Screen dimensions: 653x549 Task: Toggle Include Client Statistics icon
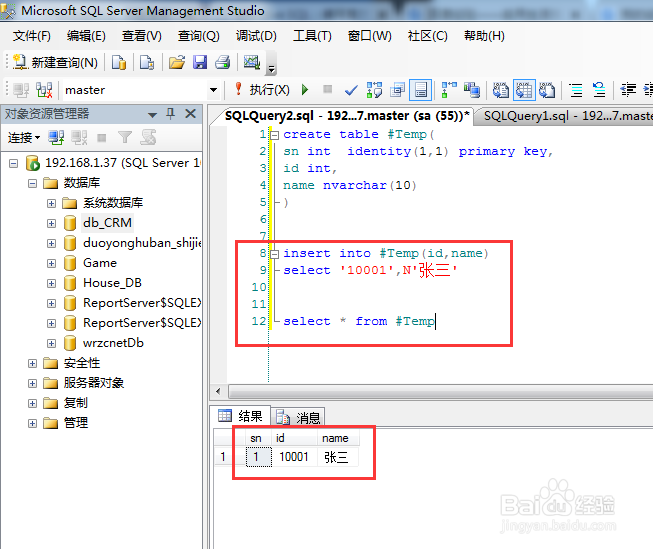coord(472,90)
